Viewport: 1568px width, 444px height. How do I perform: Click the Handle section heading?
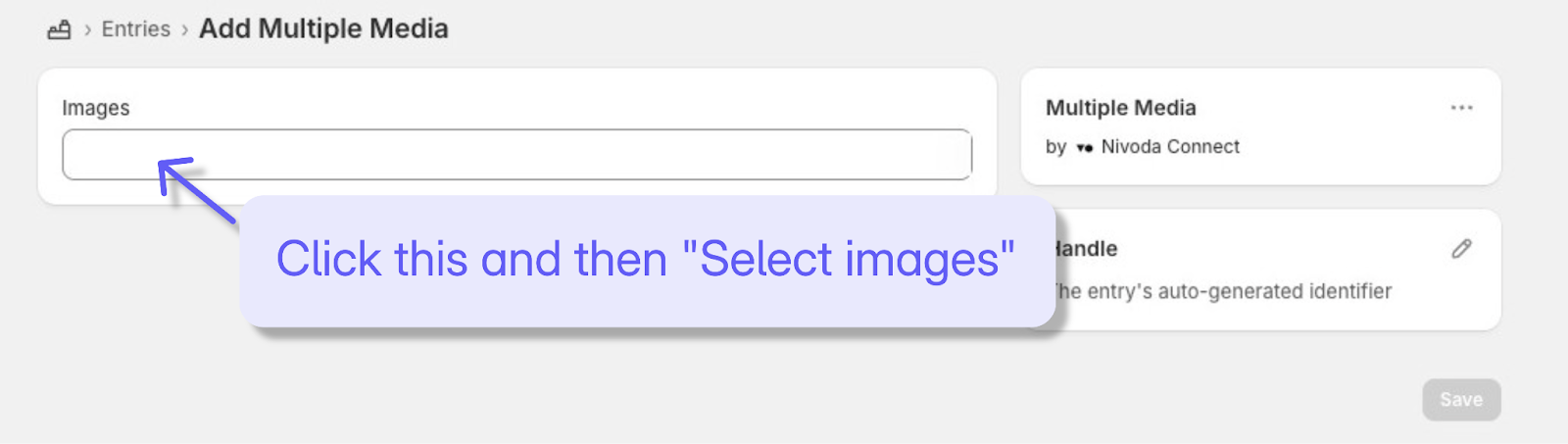[x=1086, y=249]
